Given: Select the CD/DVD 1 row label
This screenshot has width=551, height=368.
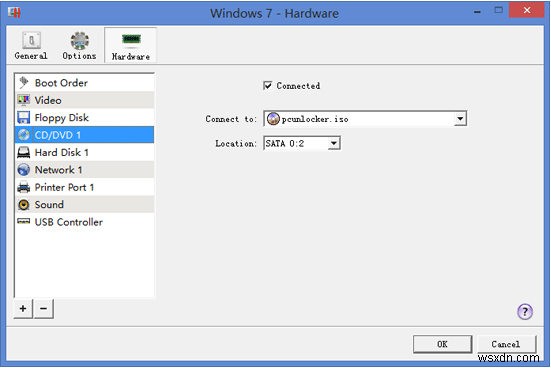Looking at the screenshot, I should click(58, 135).
